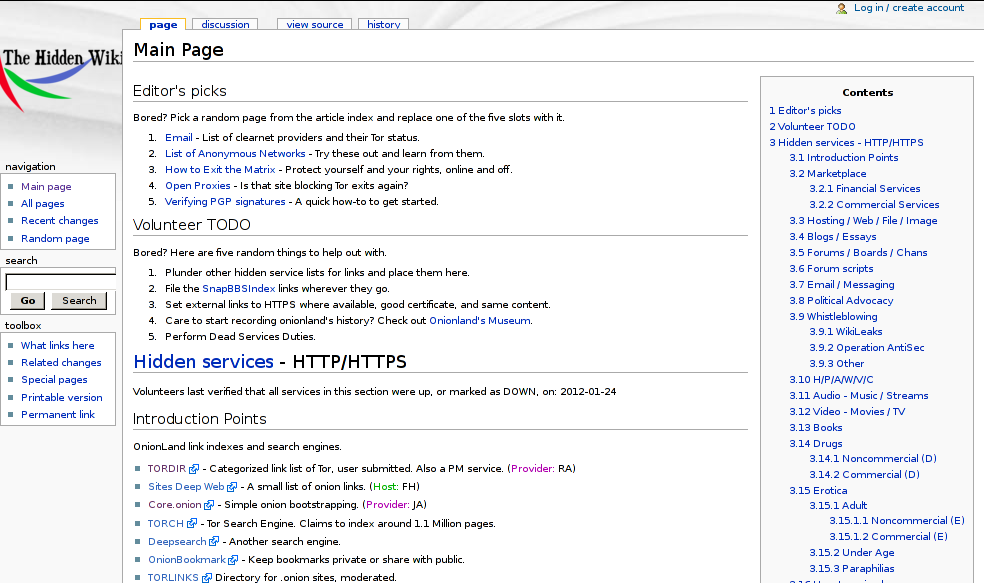Open Recent changes in navigation

59,221
